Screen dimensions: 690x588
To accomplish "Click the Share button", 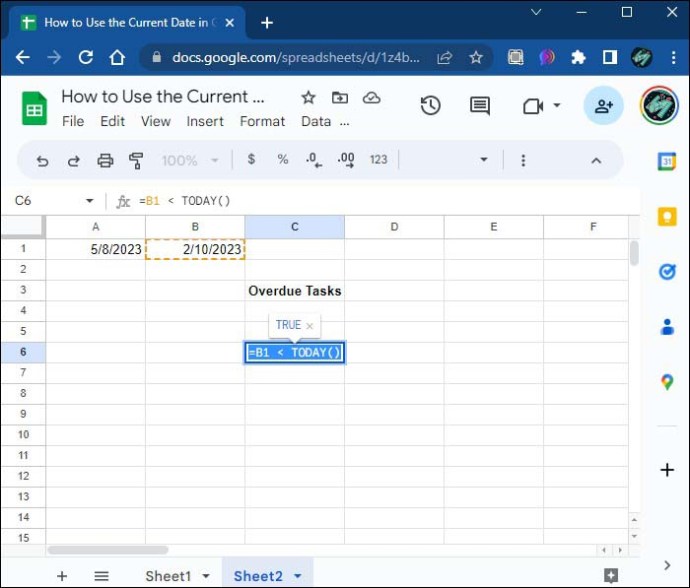I will [x=603, y=106].
